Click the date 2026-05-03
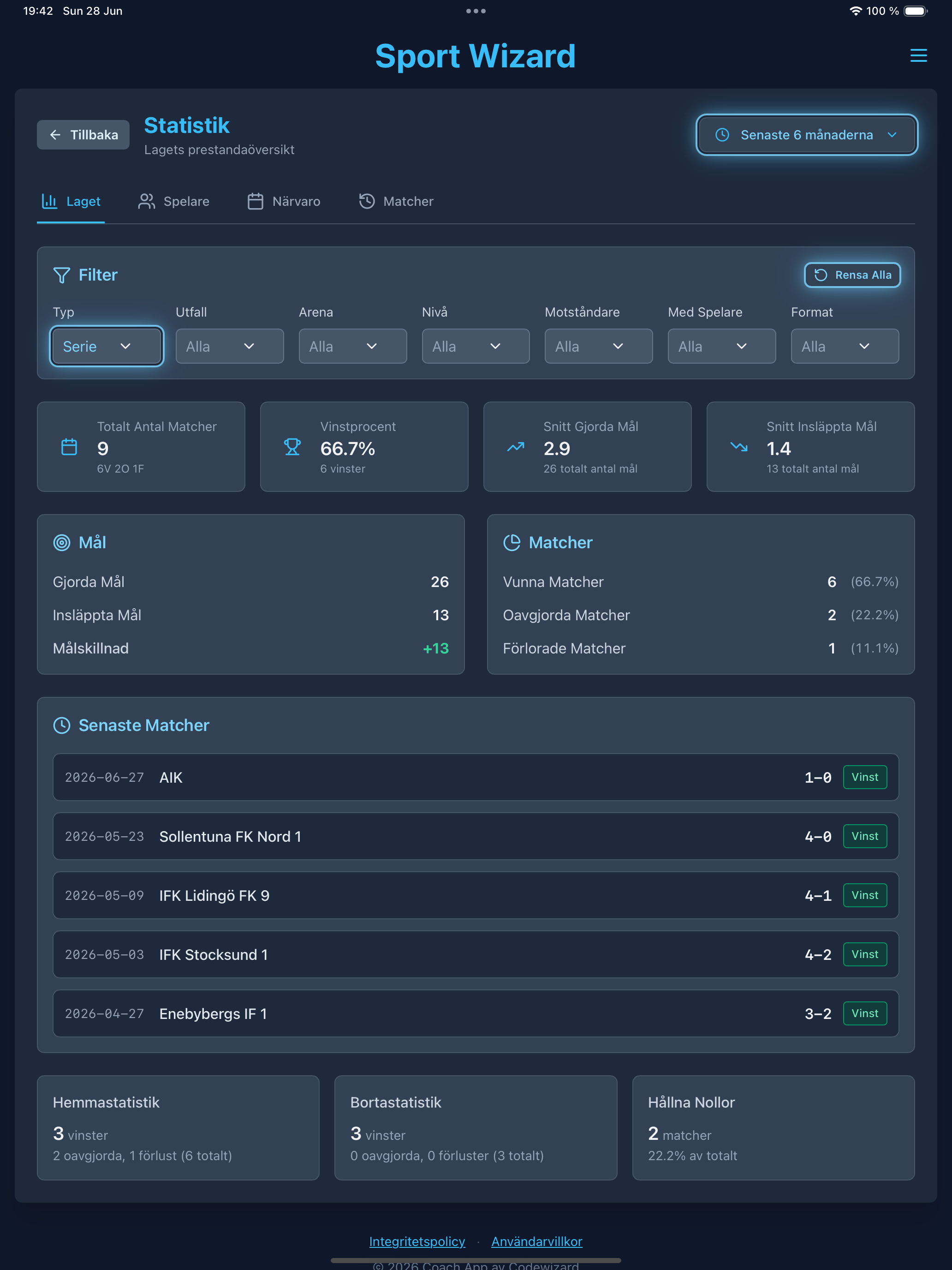The width and height of the screenshot is (952, 1270). (x=104, y=954)
